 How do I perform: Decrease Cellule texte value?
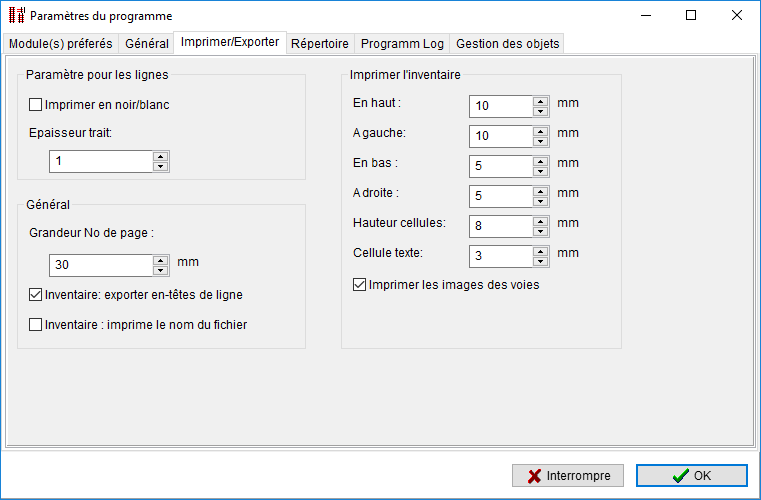point(541,262)
